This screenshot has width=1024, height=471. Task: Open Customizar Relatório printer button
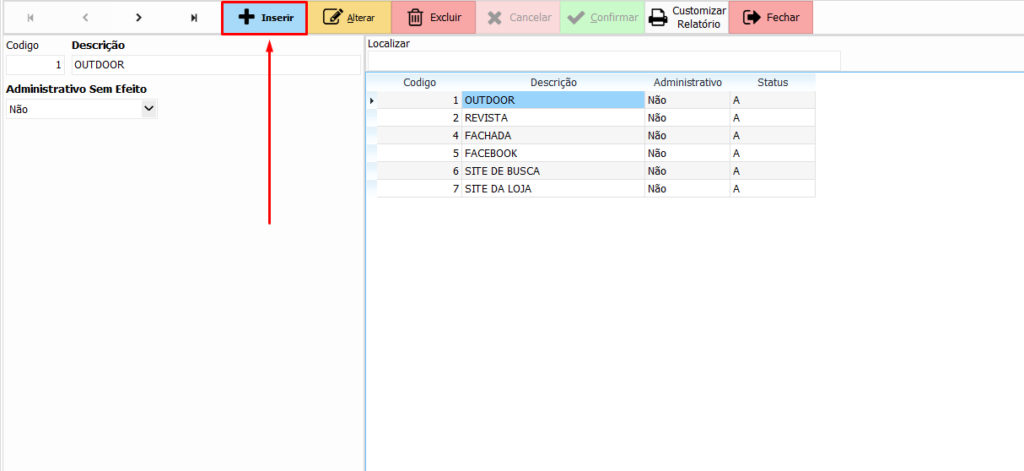click(686, 18)
